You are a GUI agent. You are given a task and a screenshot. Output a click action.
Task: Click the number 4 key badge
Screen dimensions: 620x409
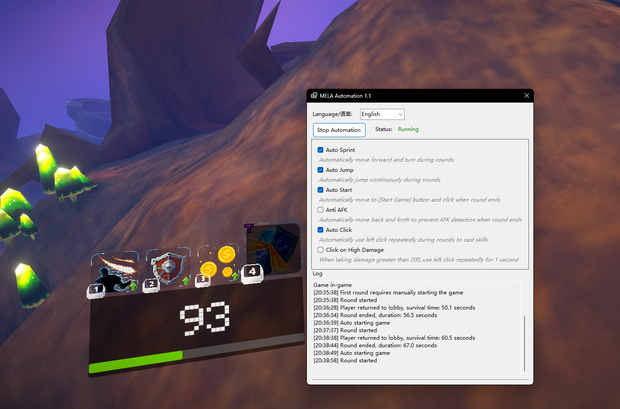(x=252, y=273)
